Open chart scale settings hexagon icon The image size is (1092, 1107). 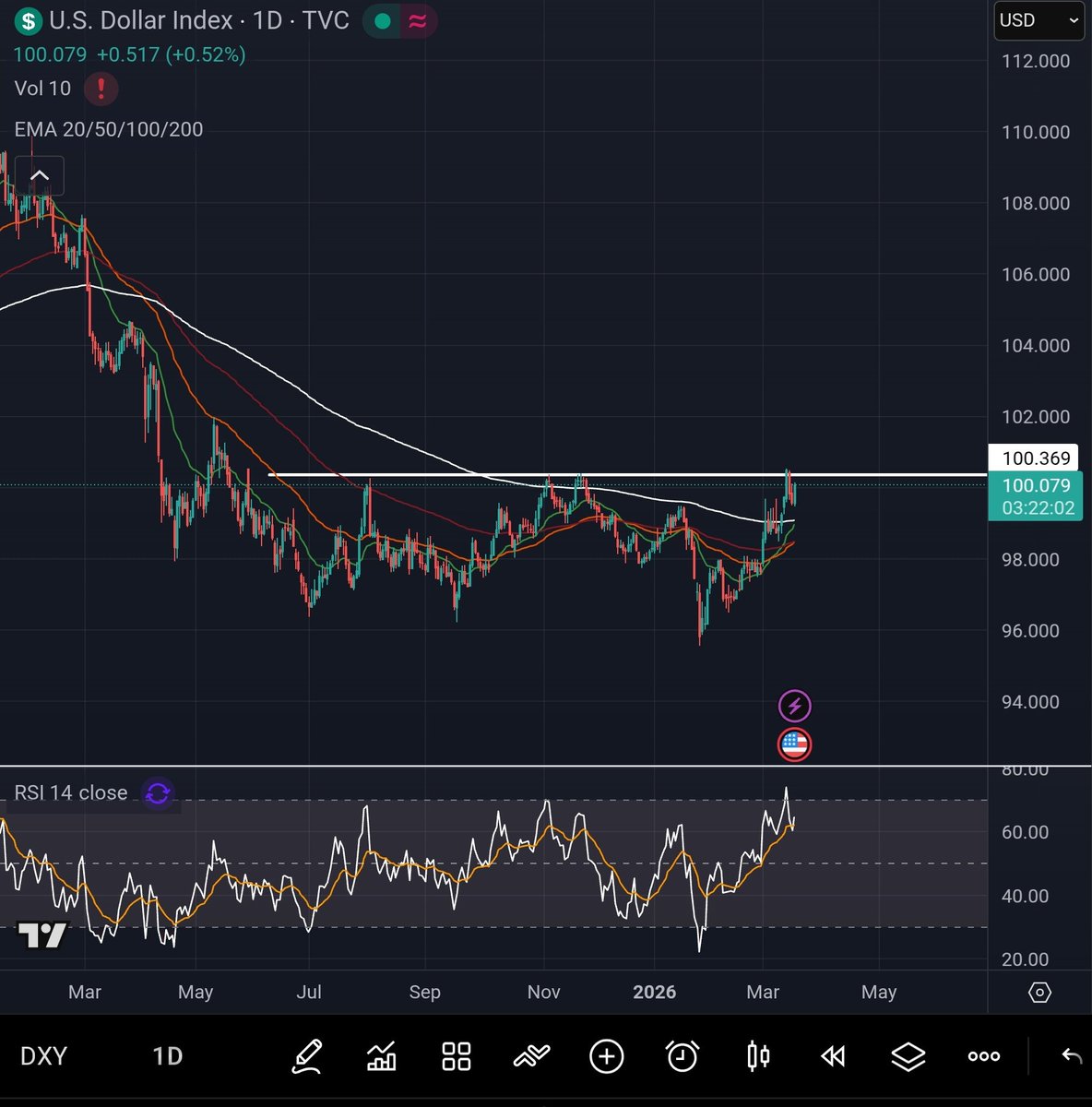(1039, 993)
